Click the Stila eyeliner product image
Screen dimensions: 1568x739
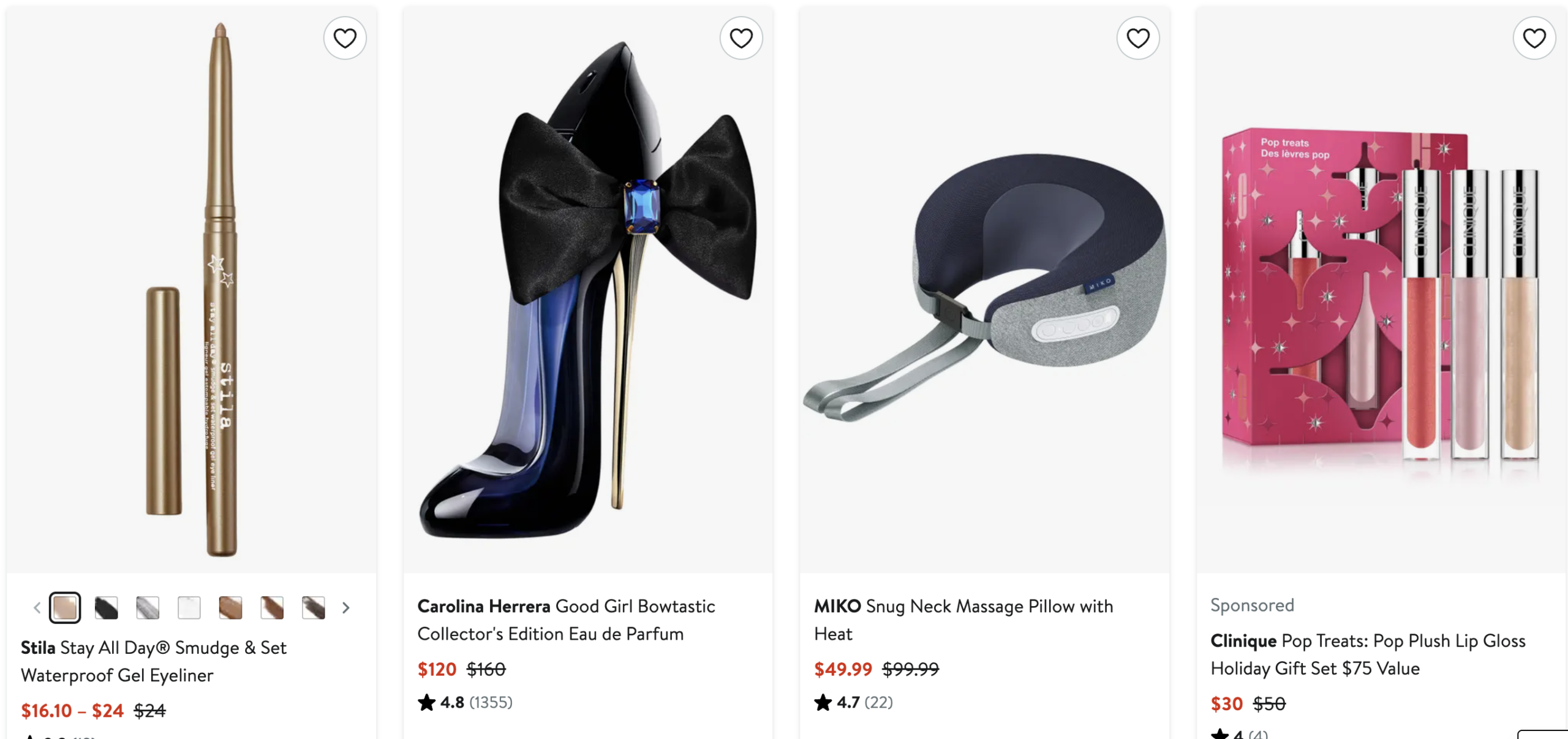click(x=191, y=288)
